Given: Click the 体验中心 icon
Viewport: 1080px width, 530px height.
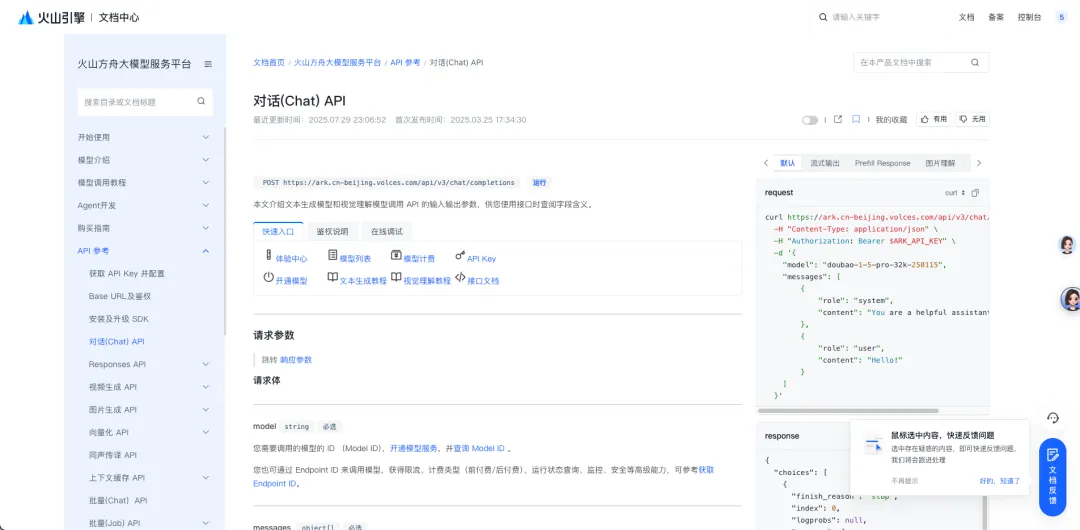Looking at the screenshot, I should point(269,256).
